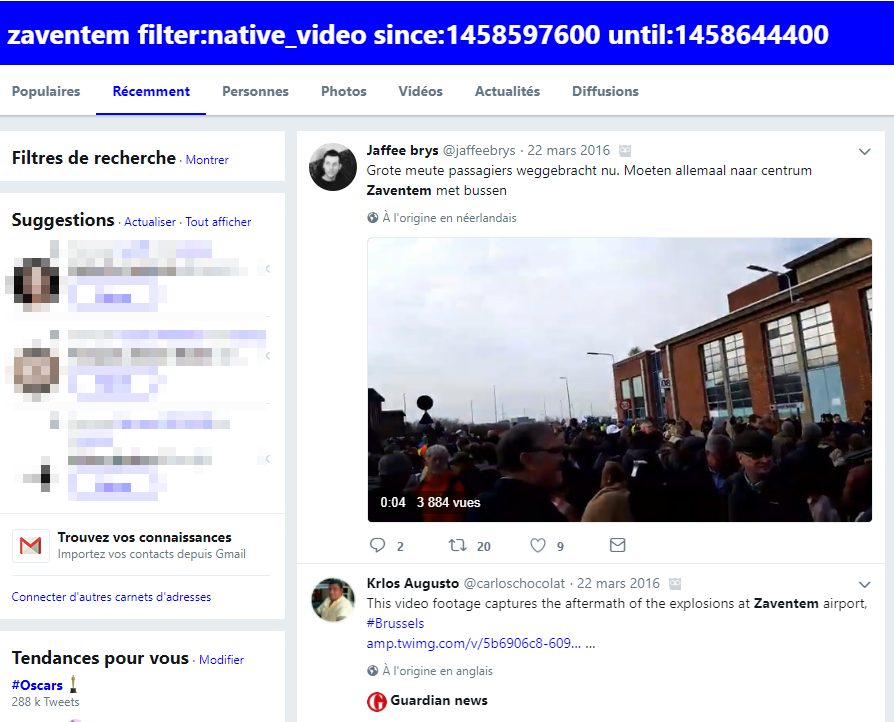Click the Jaffee brys display name
Image resolution: width=894 pixels, height=722 pixels.
pyautogui.click(x=403, y=151)
